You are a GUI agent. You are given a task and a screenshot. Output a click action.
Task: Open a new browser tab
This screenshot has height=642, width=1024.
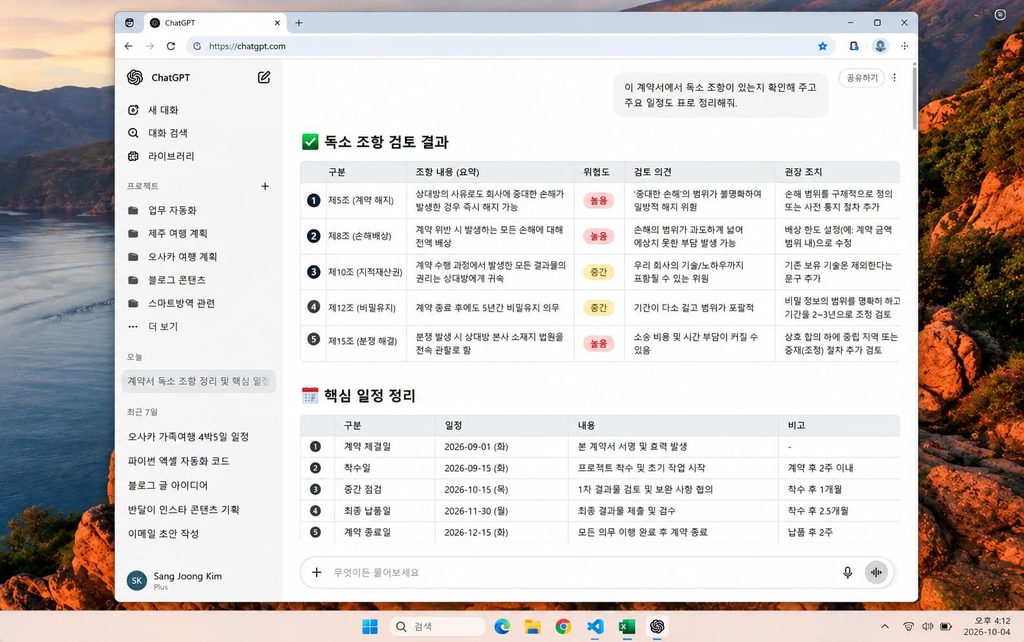[298, 23]
